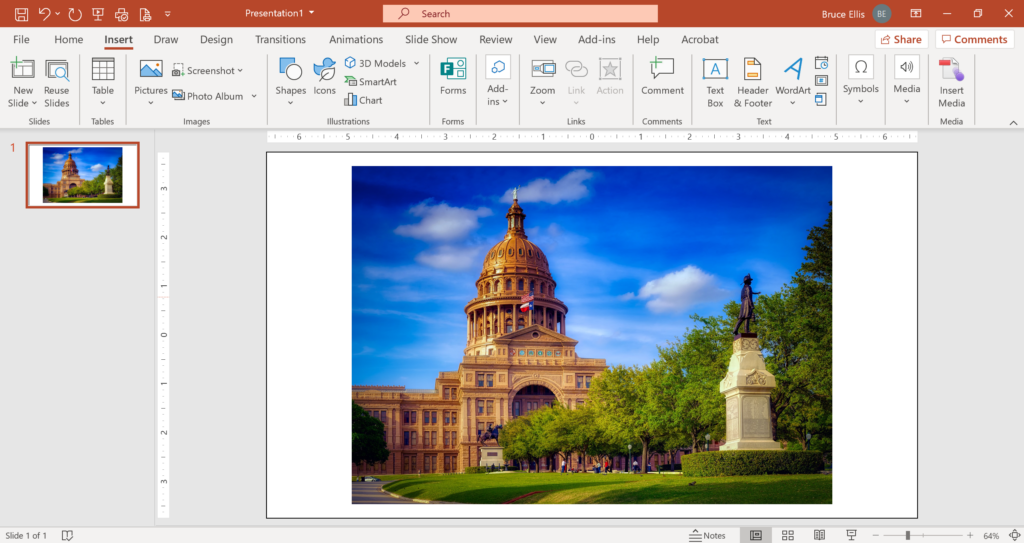
Task: Click the Save icon in title bar
Action: coord(21,14)
